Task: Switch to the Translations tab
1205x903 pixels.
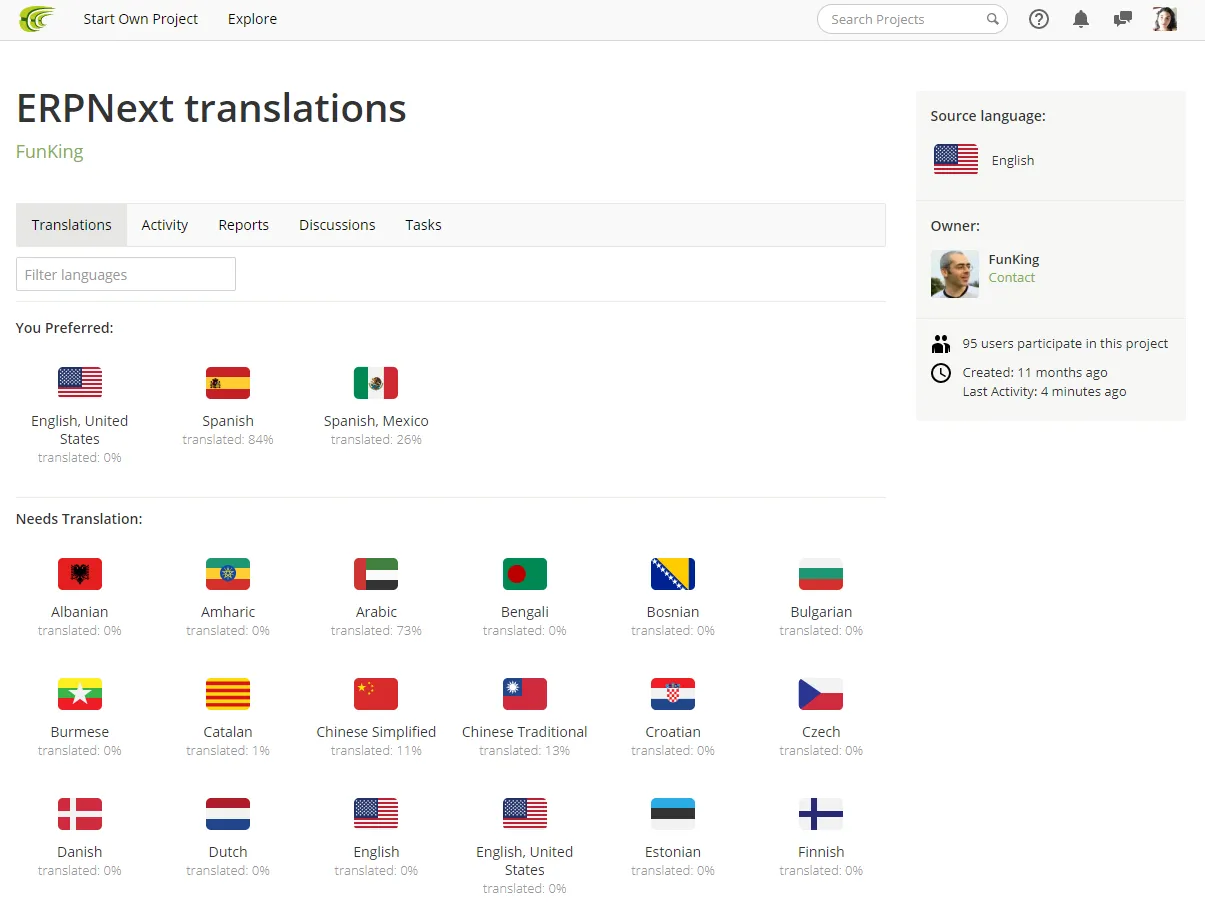Action: pyautogui.click(x=72, y=225)
